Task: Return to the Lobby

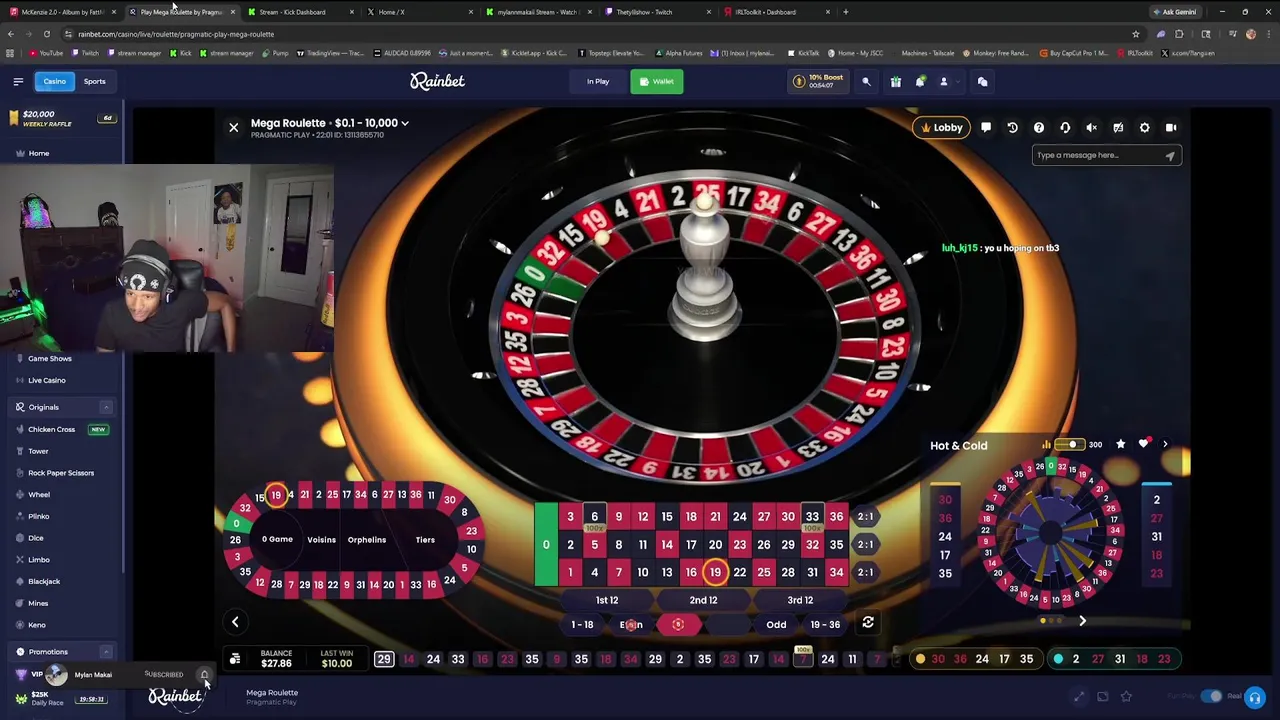Action: point(941,128)
